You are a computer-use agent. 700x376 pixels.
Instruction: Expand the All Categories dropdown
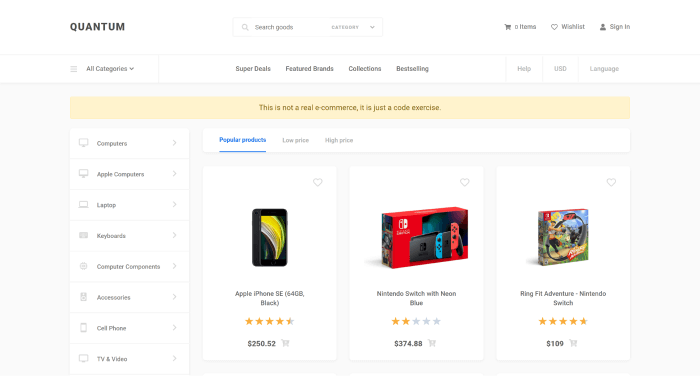point(110,69)
